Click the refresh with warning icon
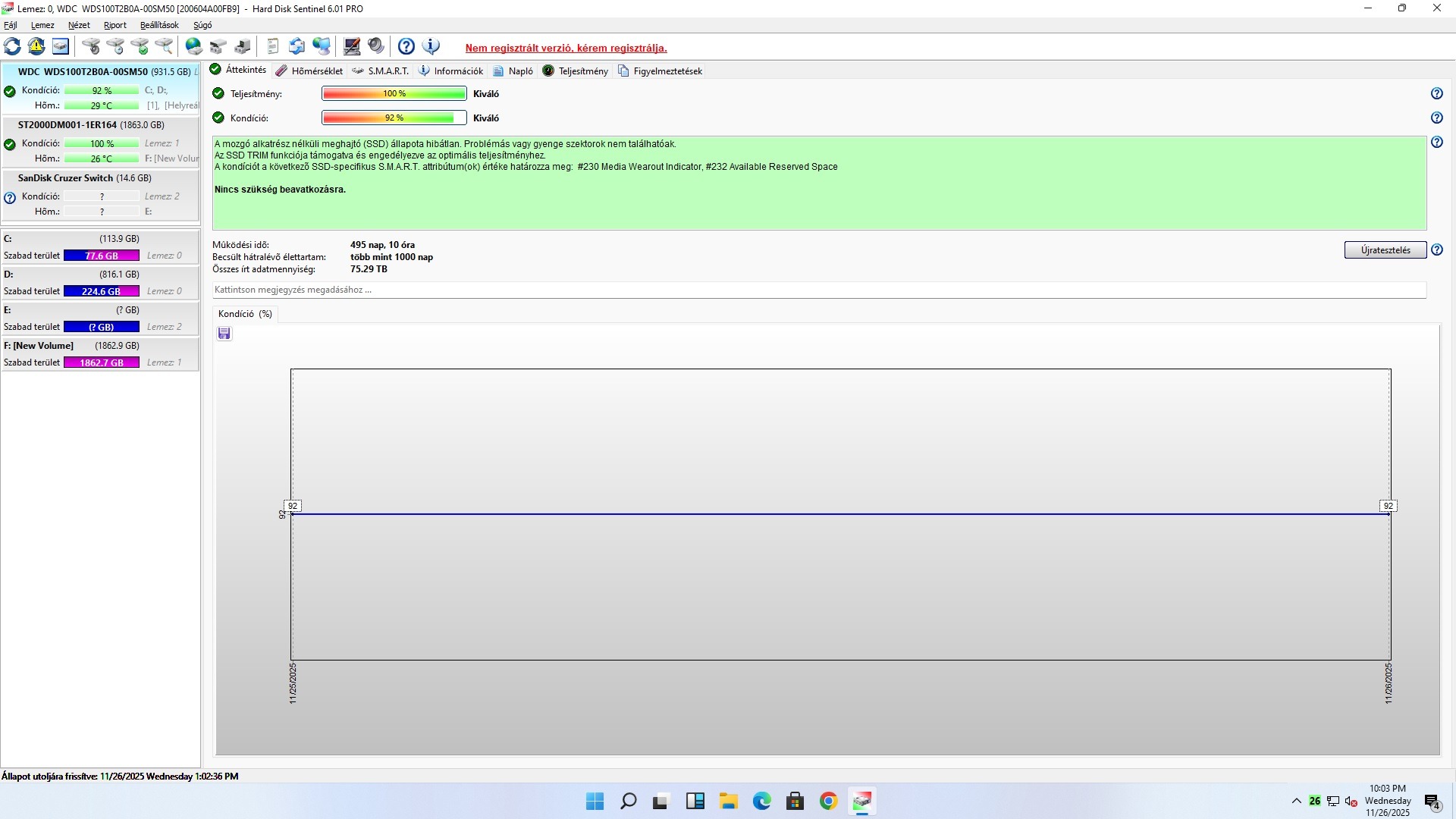 tap(36, 46)
